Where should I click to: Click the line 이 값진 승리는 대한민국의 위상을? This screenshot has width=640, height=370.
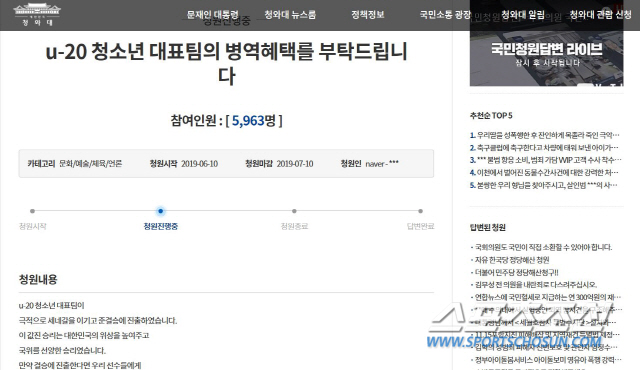(84, 335)
